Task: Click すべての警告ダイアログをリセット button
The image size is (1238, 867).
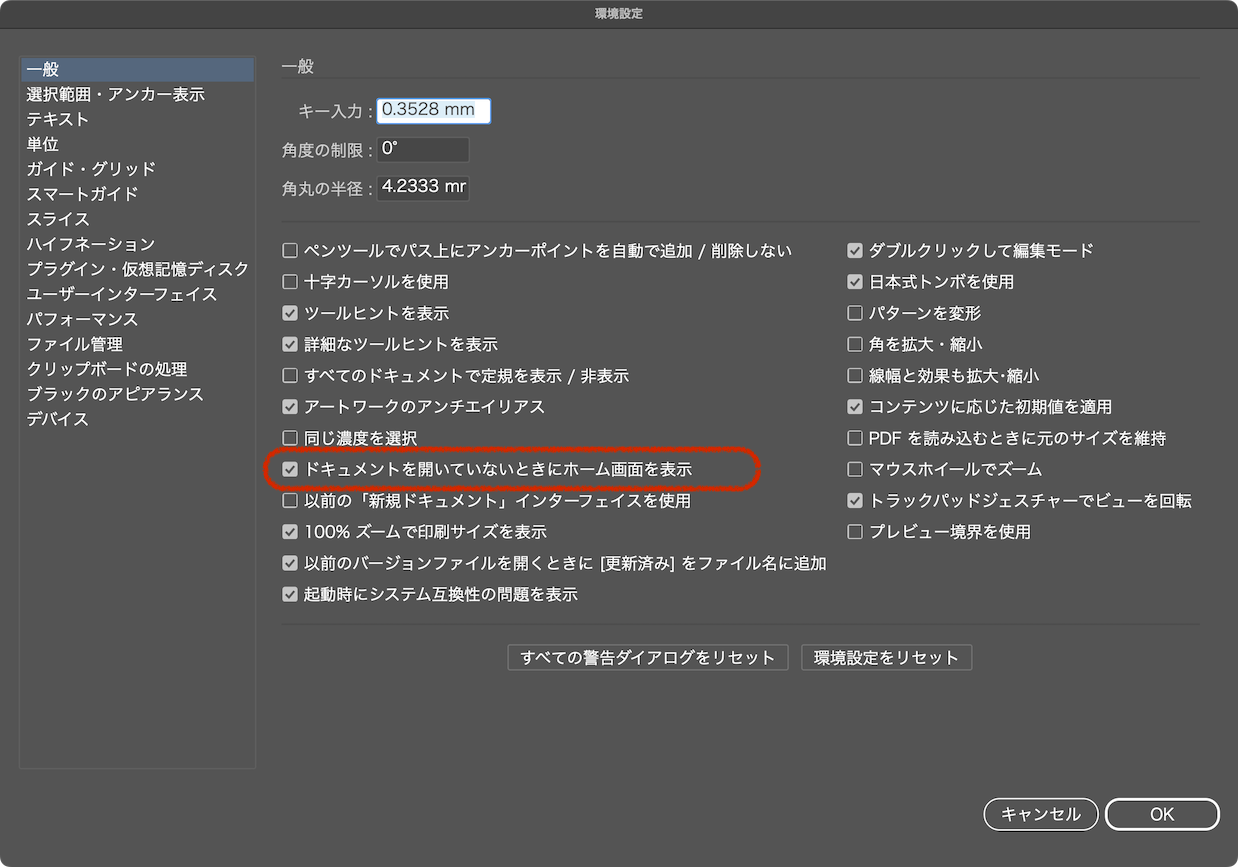Action: [646, 657]
